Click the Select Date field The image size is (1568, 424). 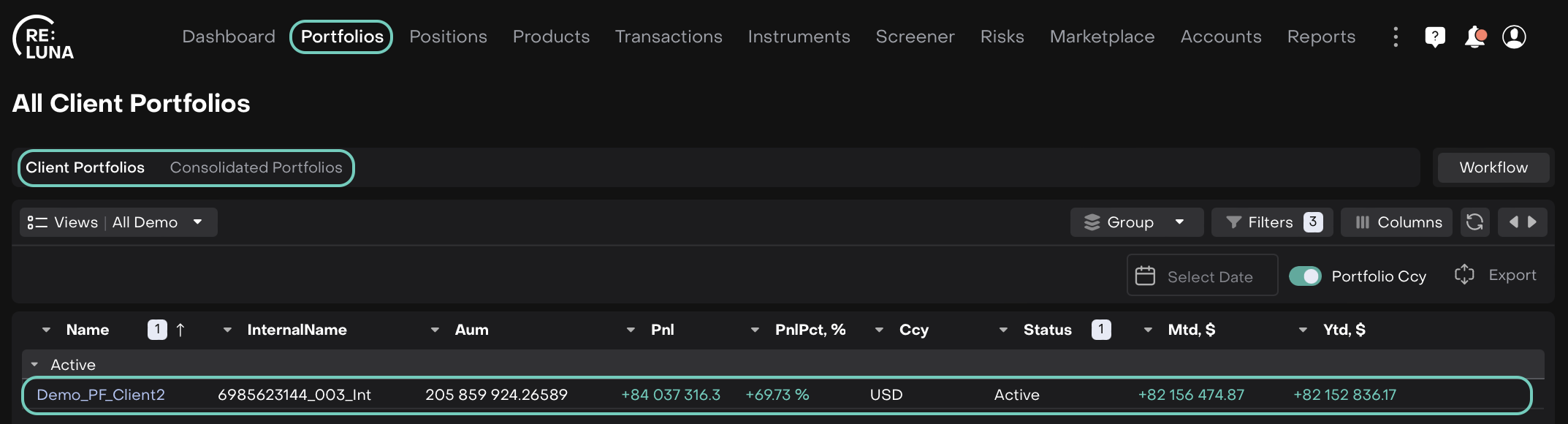(1202, 276)
